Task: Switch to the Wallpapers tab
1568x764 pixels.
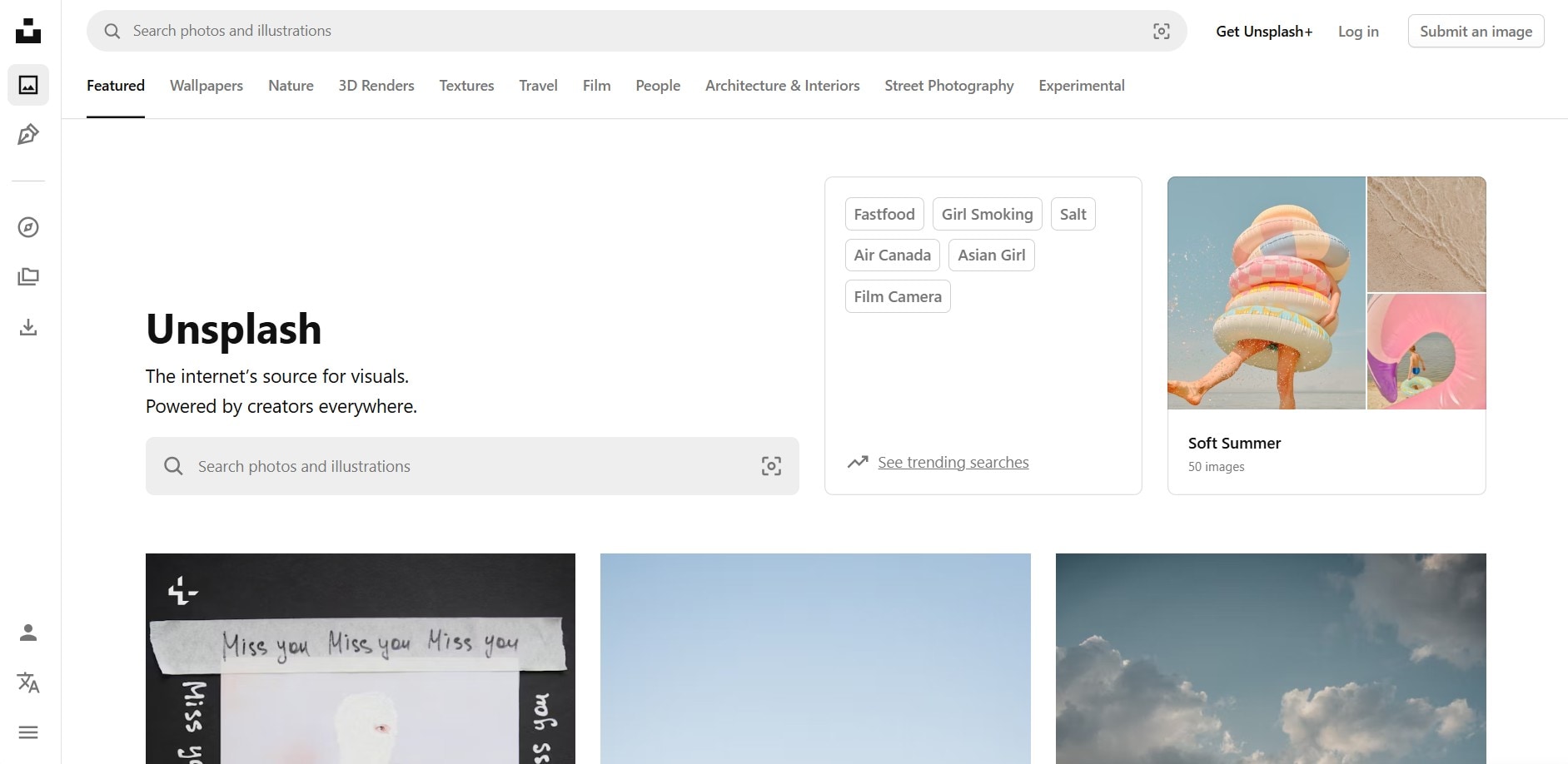Action: coord(207,86)
